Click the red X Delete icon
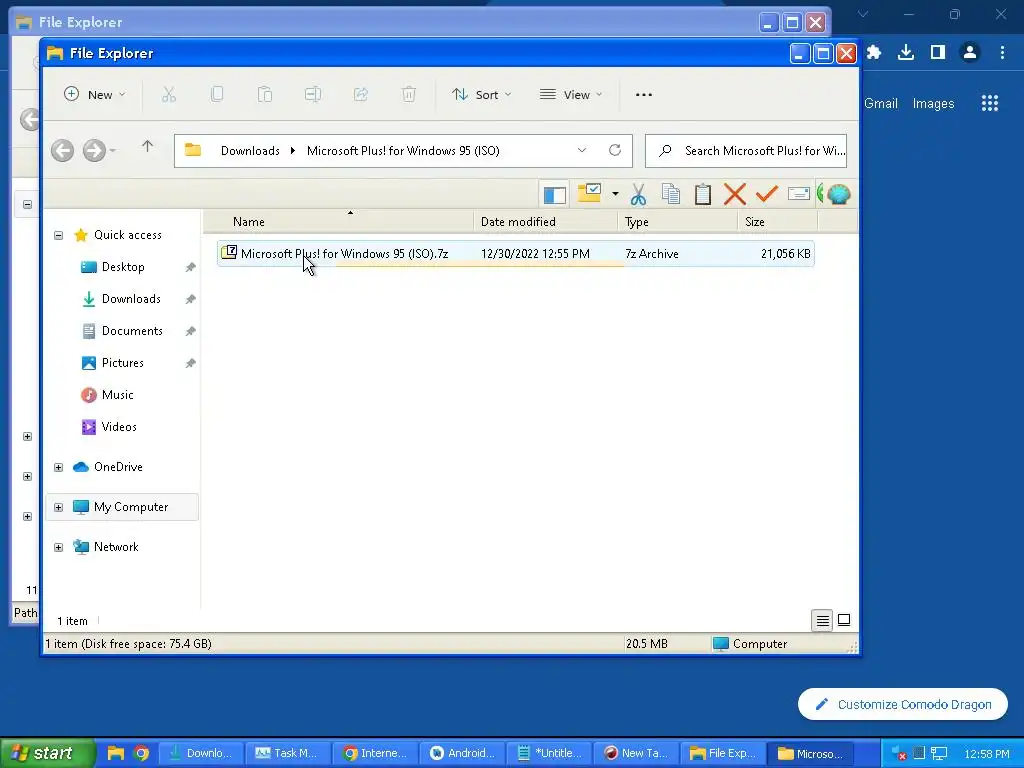This screenshot has width=1024, height=768. [735, 194]
